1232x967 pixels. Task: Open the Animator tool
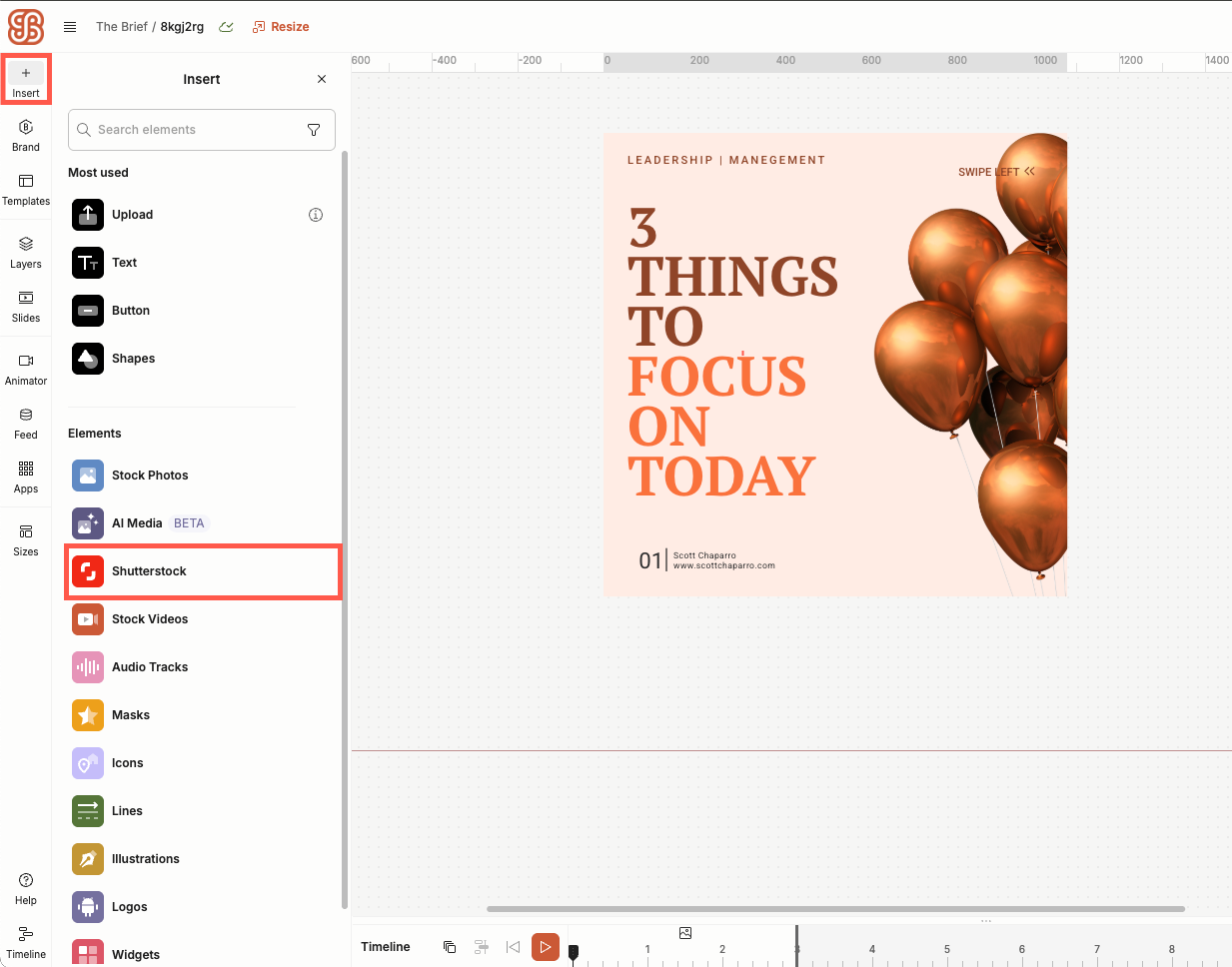[x=26, y=369]
